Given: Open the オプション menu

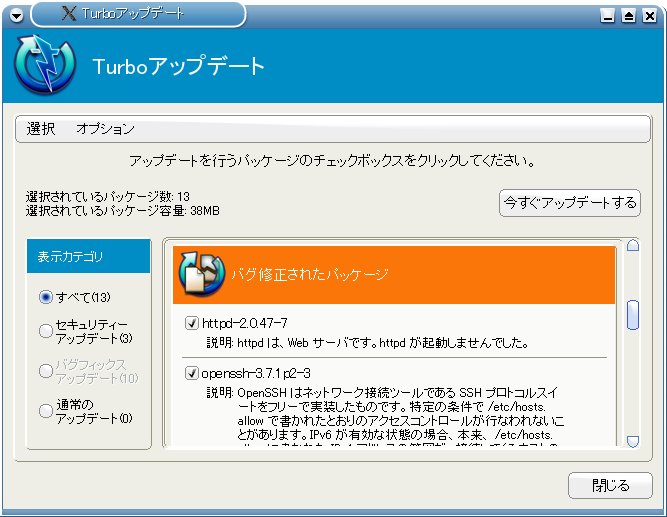Looking at the screenshot, I should (105, 129).
